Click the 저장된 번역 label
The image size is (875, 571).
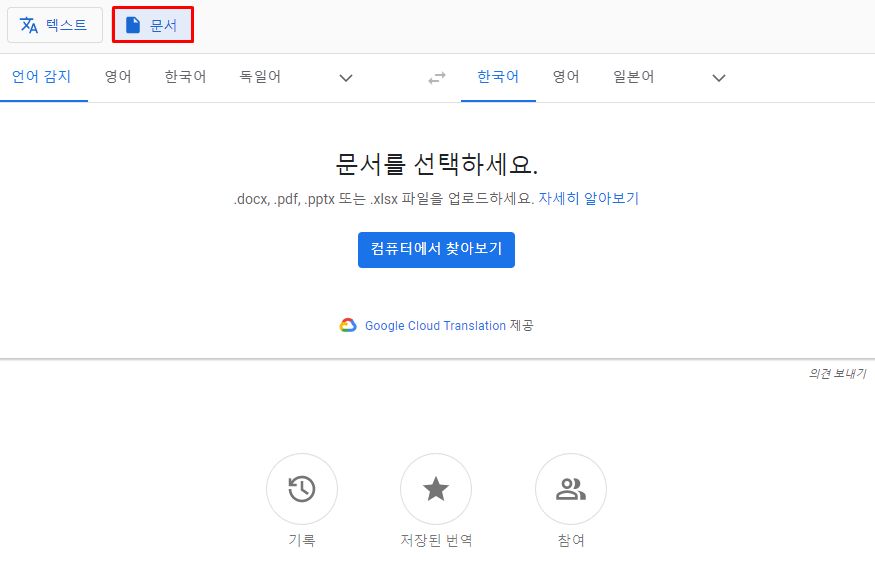(x=436, y=540)
